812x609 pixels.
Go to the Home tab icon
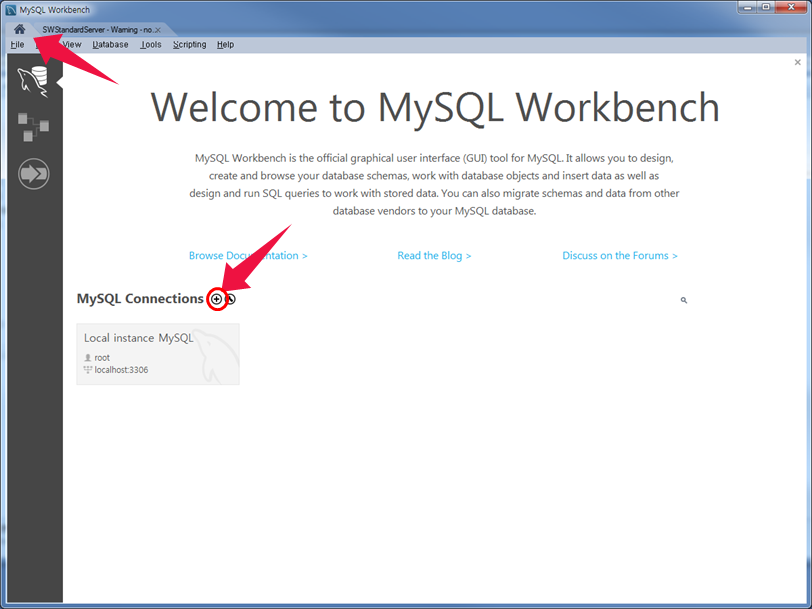pyautogui.click(x=20, y=29)
